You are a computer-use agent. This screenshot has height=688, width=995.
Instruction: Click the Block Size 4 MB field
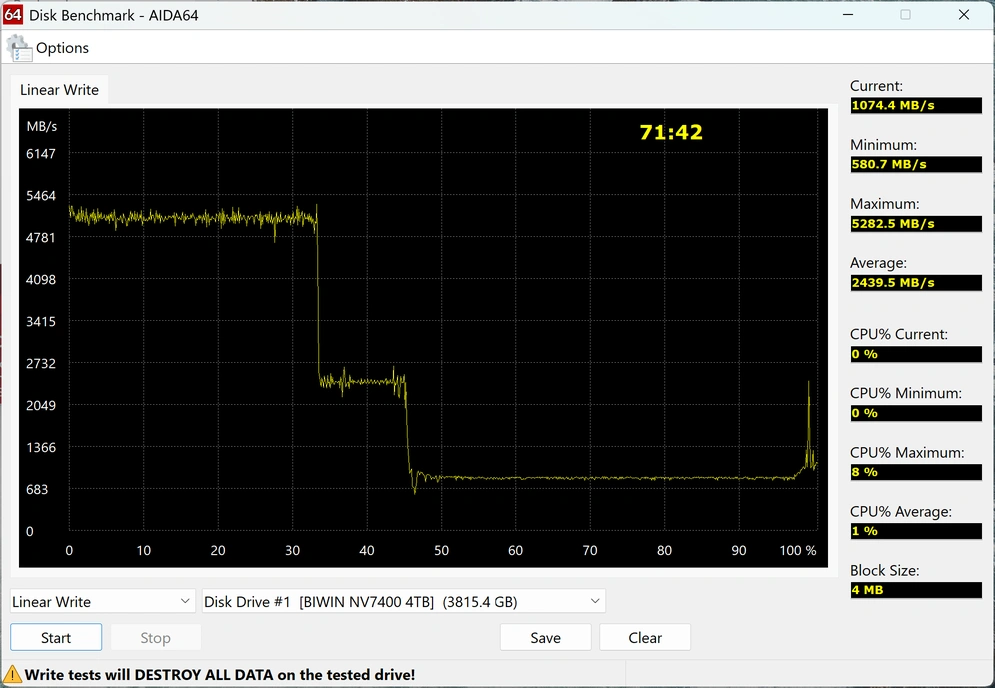tap(915, 590)
